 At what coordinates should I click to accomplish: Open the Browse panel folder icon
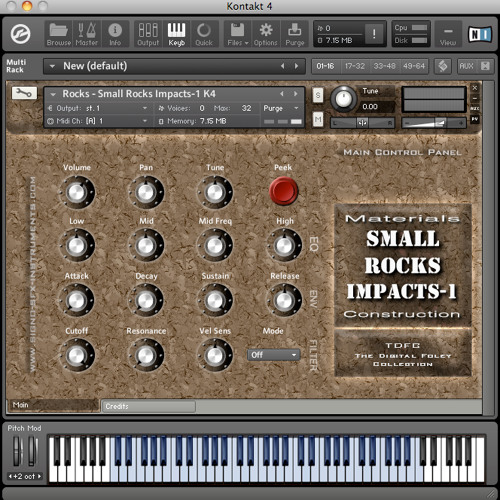click(59, 34)
